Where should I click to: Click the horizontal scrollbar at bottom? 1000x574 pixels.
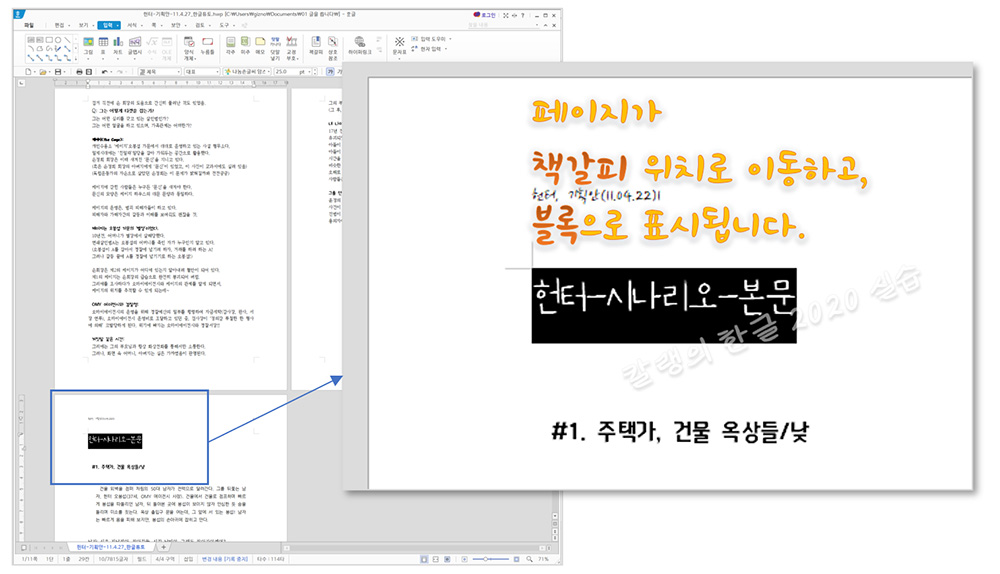416,548
